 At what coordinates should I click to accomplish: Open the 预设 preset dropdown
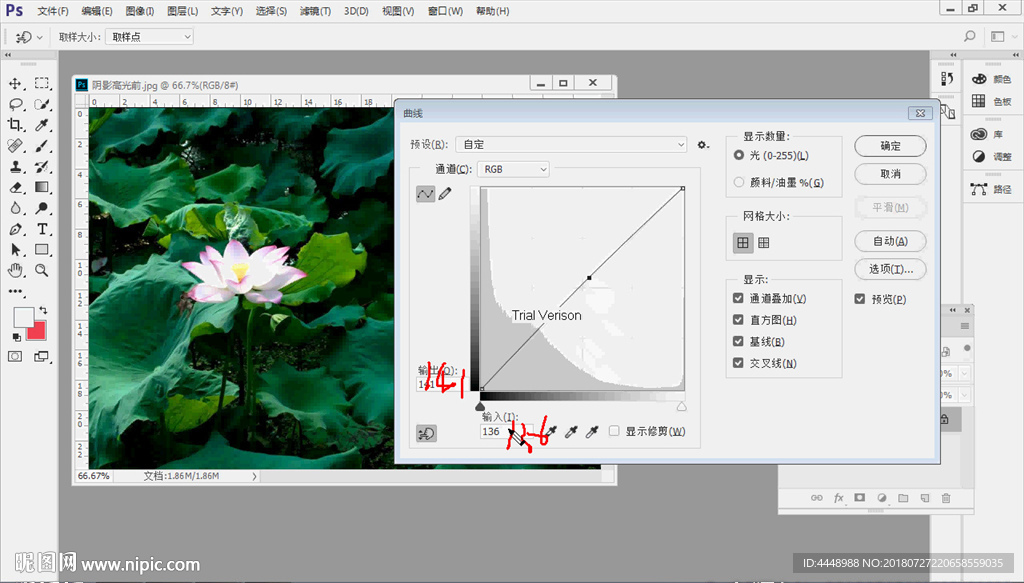[571, 145]
